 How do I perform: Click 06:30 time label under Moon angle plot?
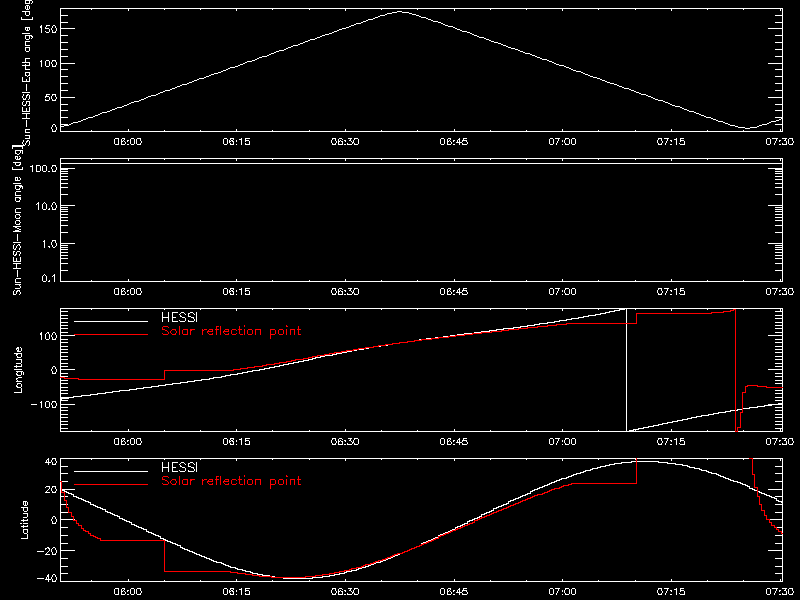tap(345, 292)
